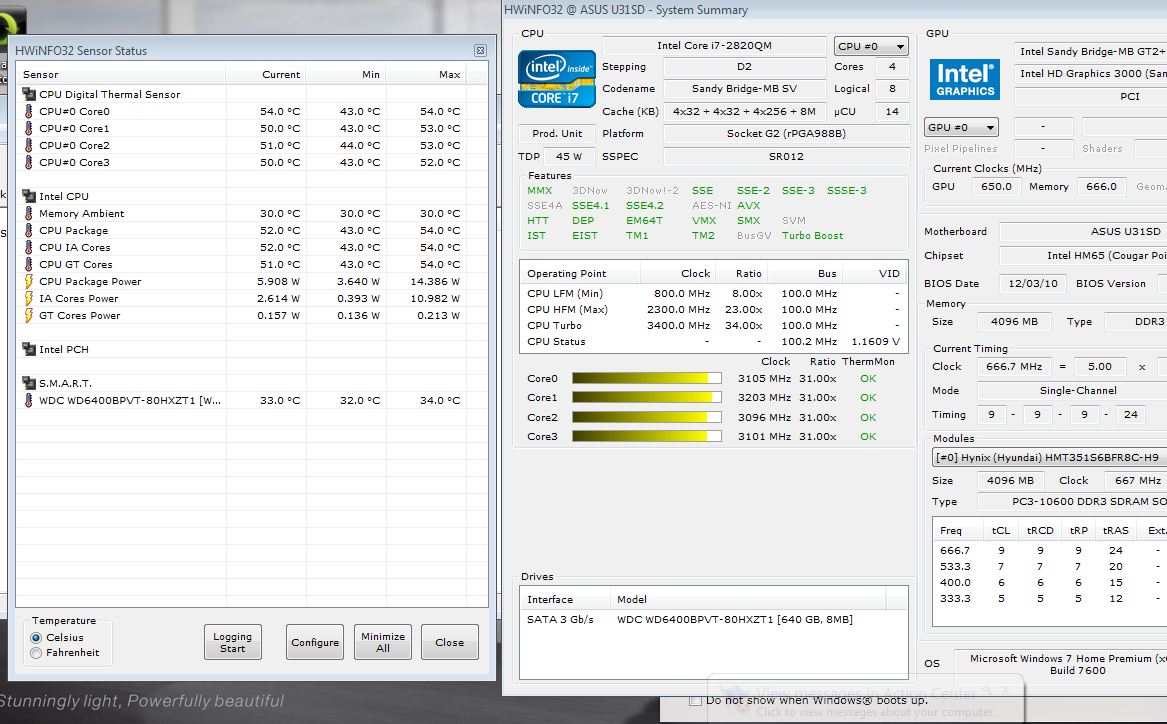
Task: Click the Configure button
Action: pos(315,642)
